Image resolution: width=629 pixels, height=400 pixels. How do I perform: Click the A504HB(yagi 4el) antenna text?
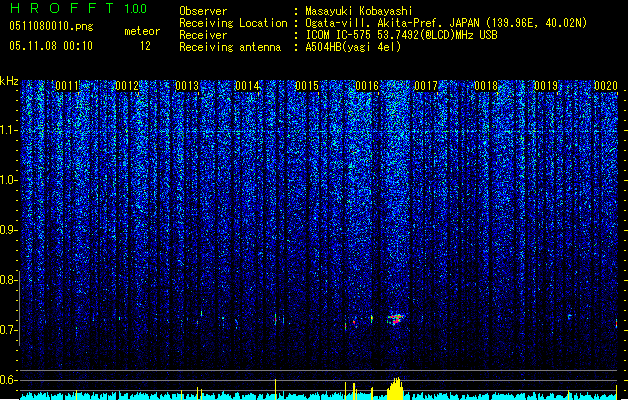click(353, 47)
